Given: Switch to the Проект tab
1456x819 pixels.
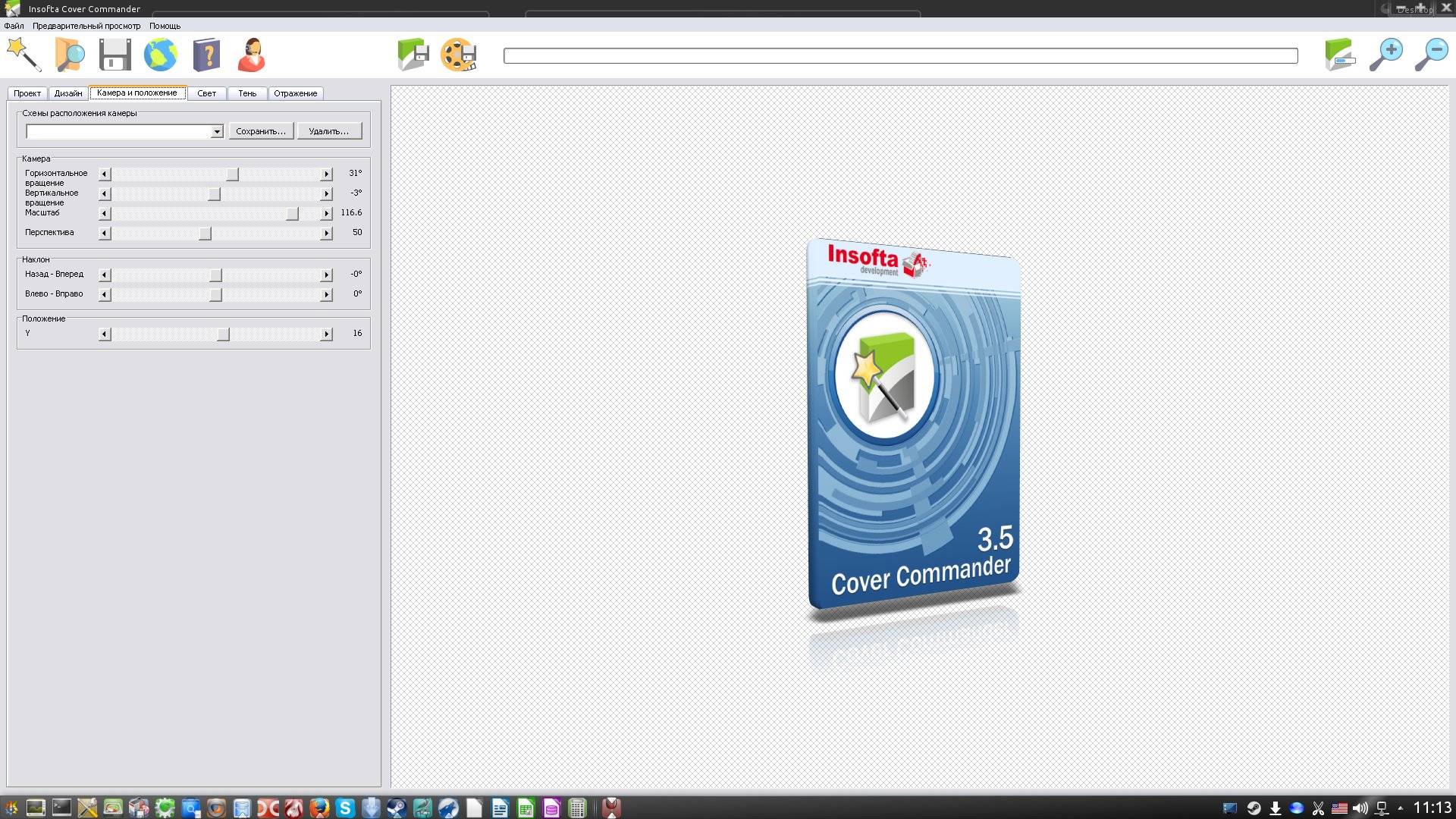Looking at the screenshot, I should (x=27, y=93).
